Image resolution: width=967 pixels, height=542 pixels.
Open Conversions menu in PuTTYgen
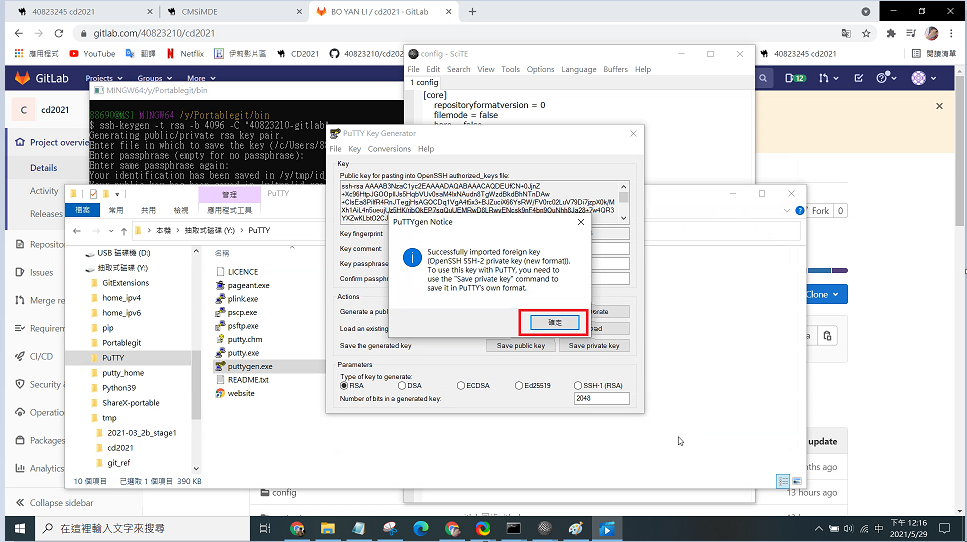(389, 149)
